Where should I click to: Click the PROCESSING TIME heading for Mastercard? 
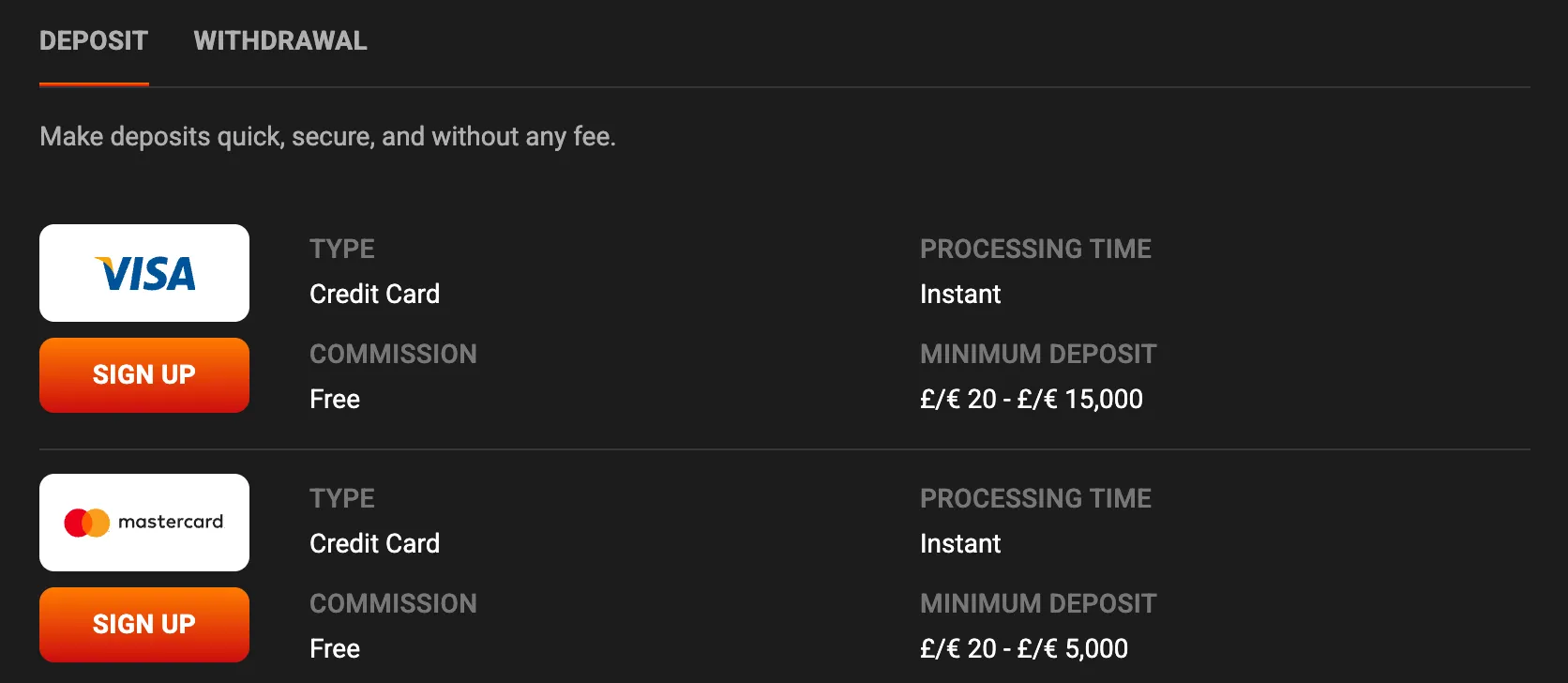click(x=1035, y=498)
